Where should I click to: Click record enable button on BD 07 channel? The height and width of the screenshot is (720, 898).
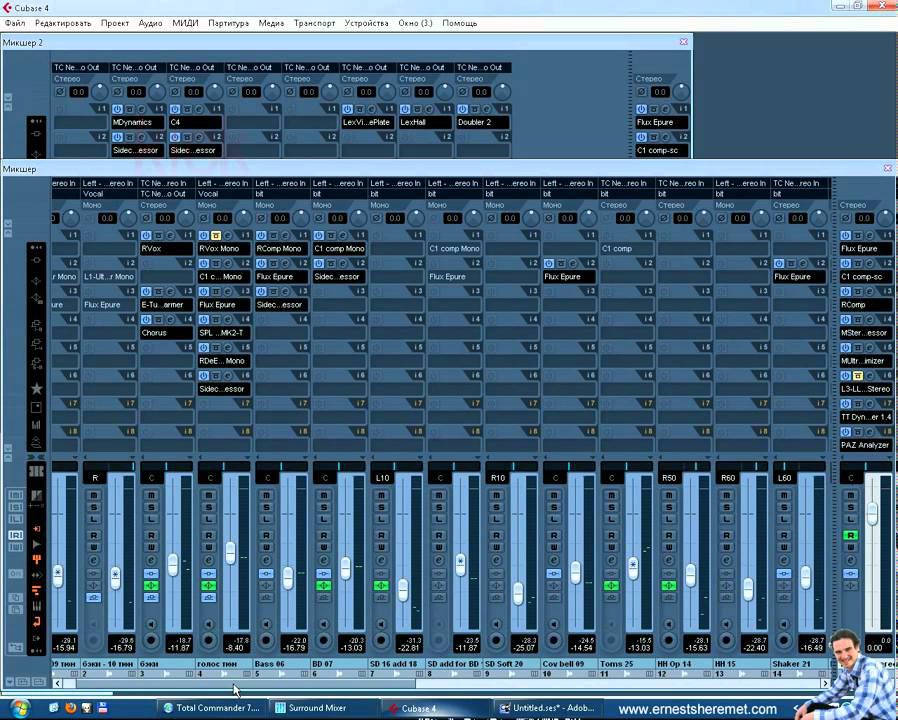324,640
